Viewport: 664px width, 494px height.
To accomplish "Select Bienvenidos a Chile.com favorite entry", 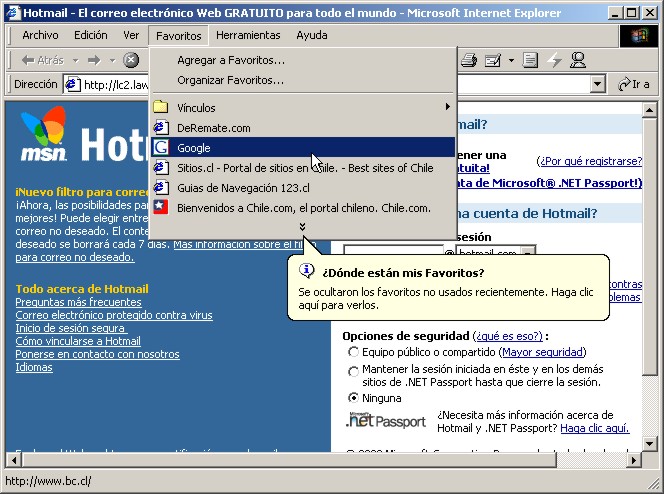I will coord(303,208).
